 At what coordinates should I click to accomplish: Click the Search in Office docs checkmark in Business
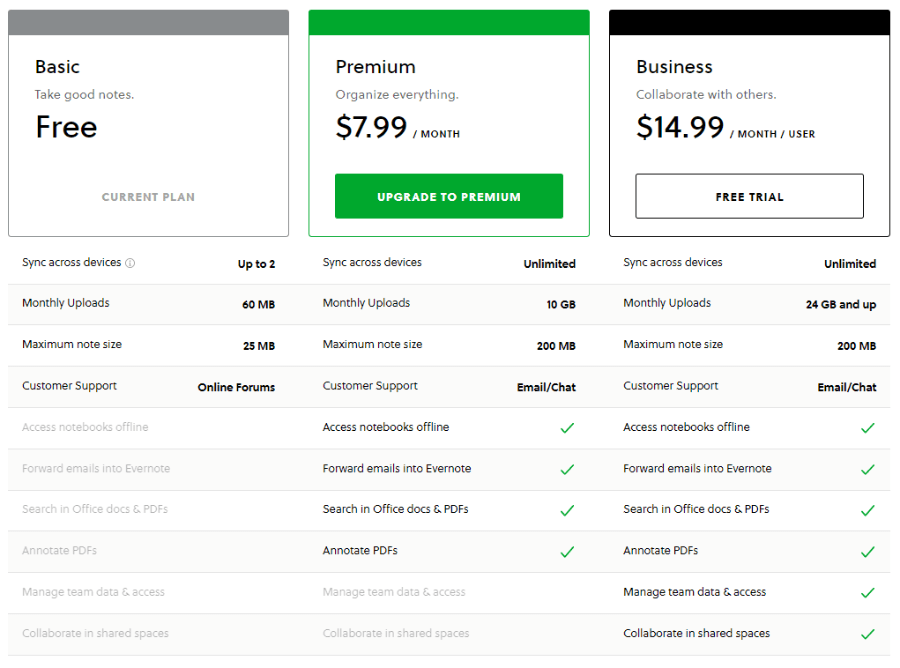[867, 509]
